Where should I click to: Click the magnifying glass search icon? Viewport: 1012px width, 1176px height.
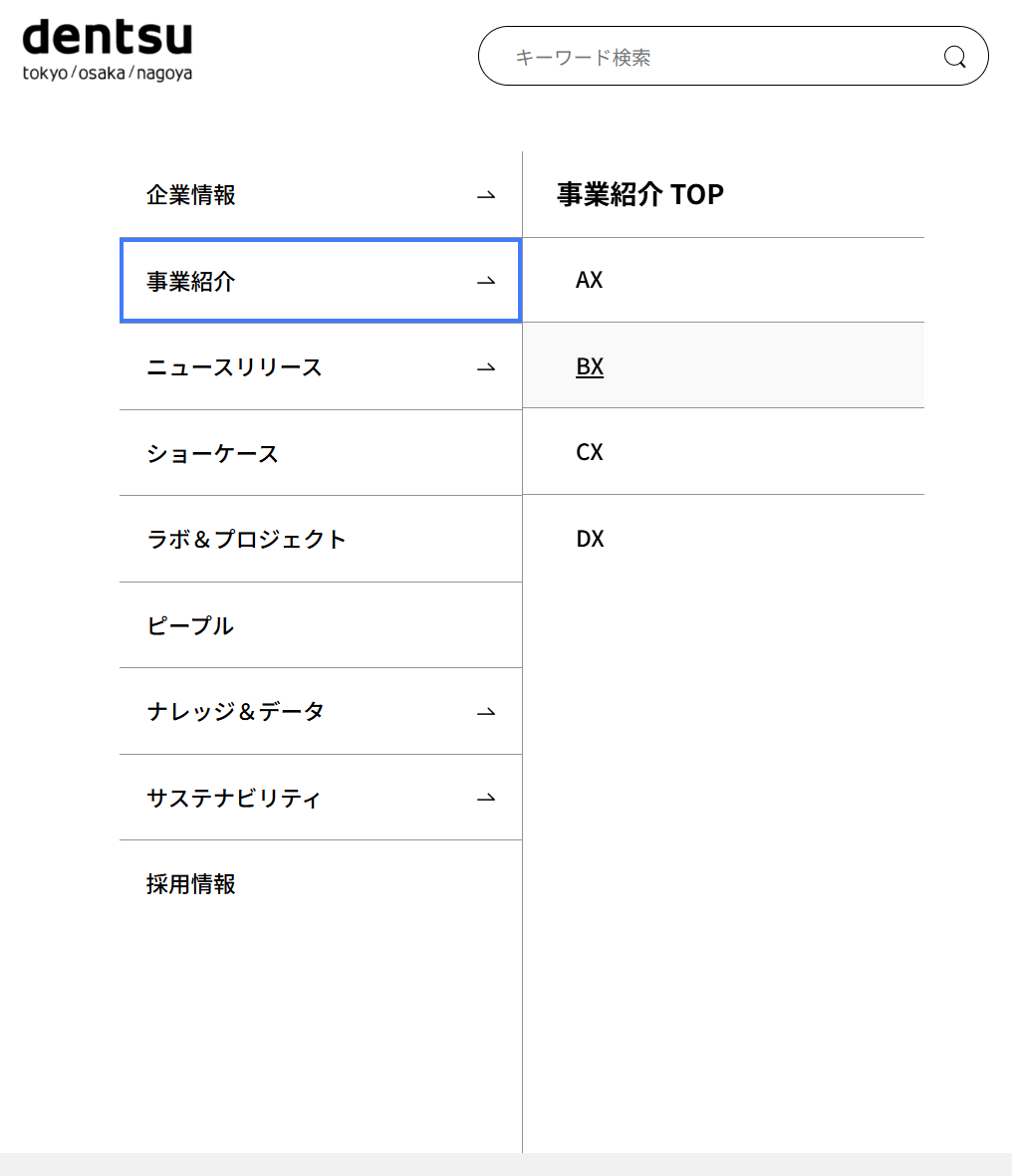(x=954, y=57)
